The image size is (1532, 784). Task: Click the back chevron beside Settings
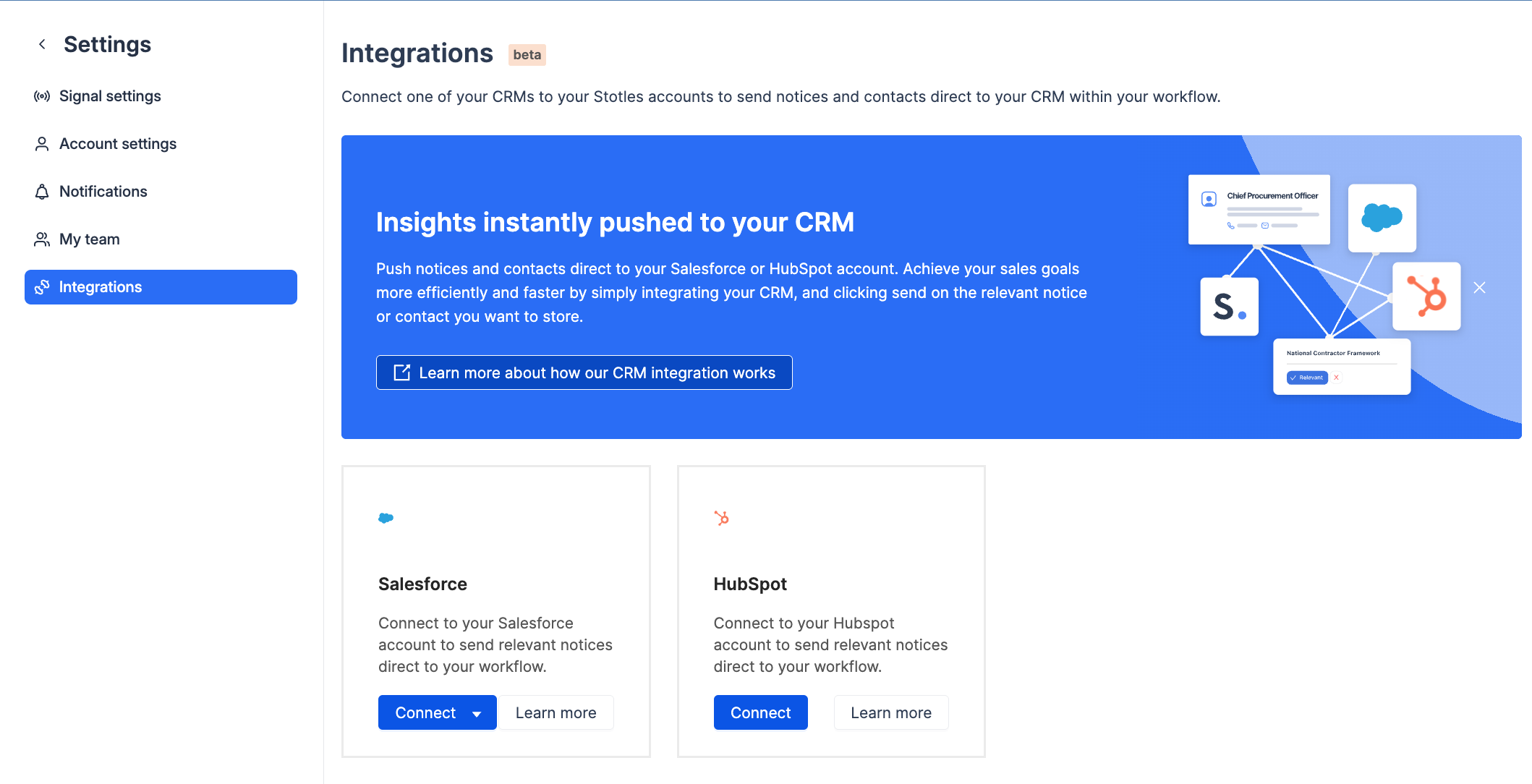click(x=42, y=44)
